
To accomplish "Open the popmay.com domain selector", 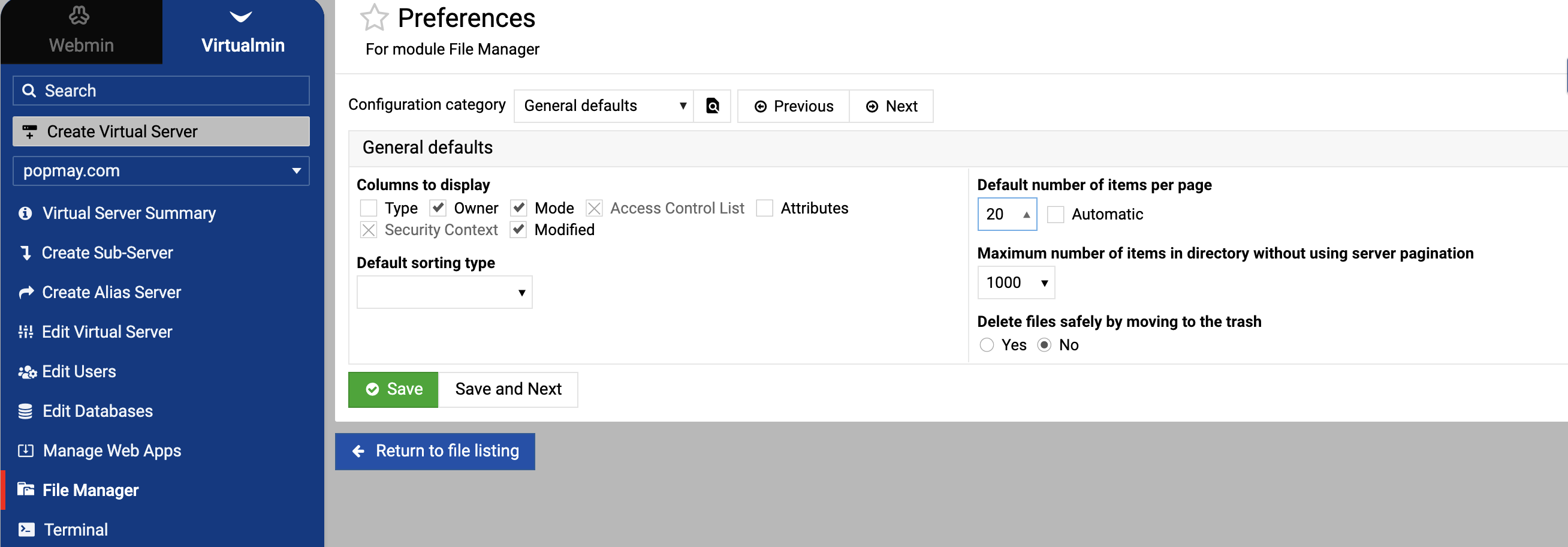I will pos(161,171).
